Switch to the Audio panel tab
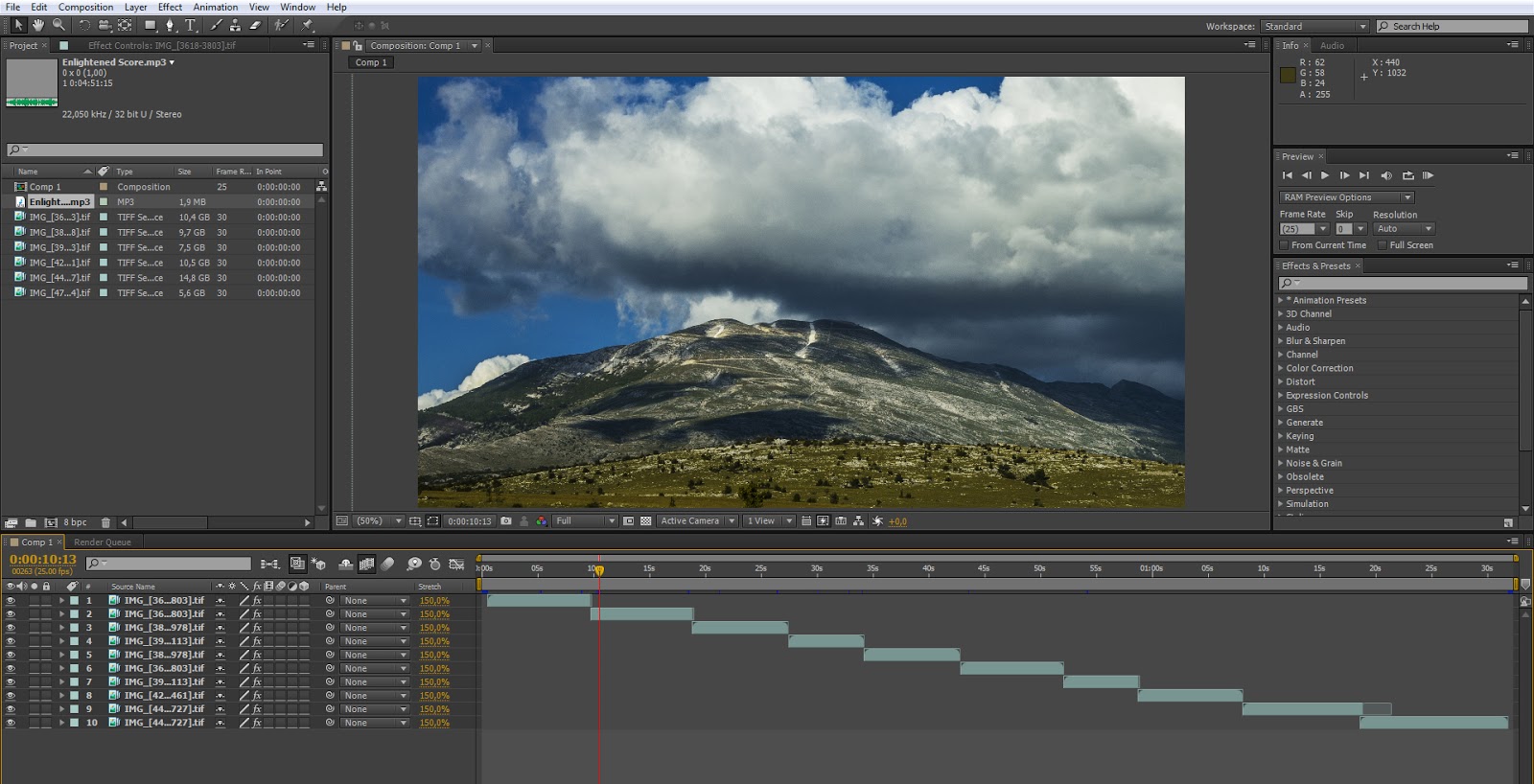The width and height of the screenshot is (1534, 784). pos(1333,46)
